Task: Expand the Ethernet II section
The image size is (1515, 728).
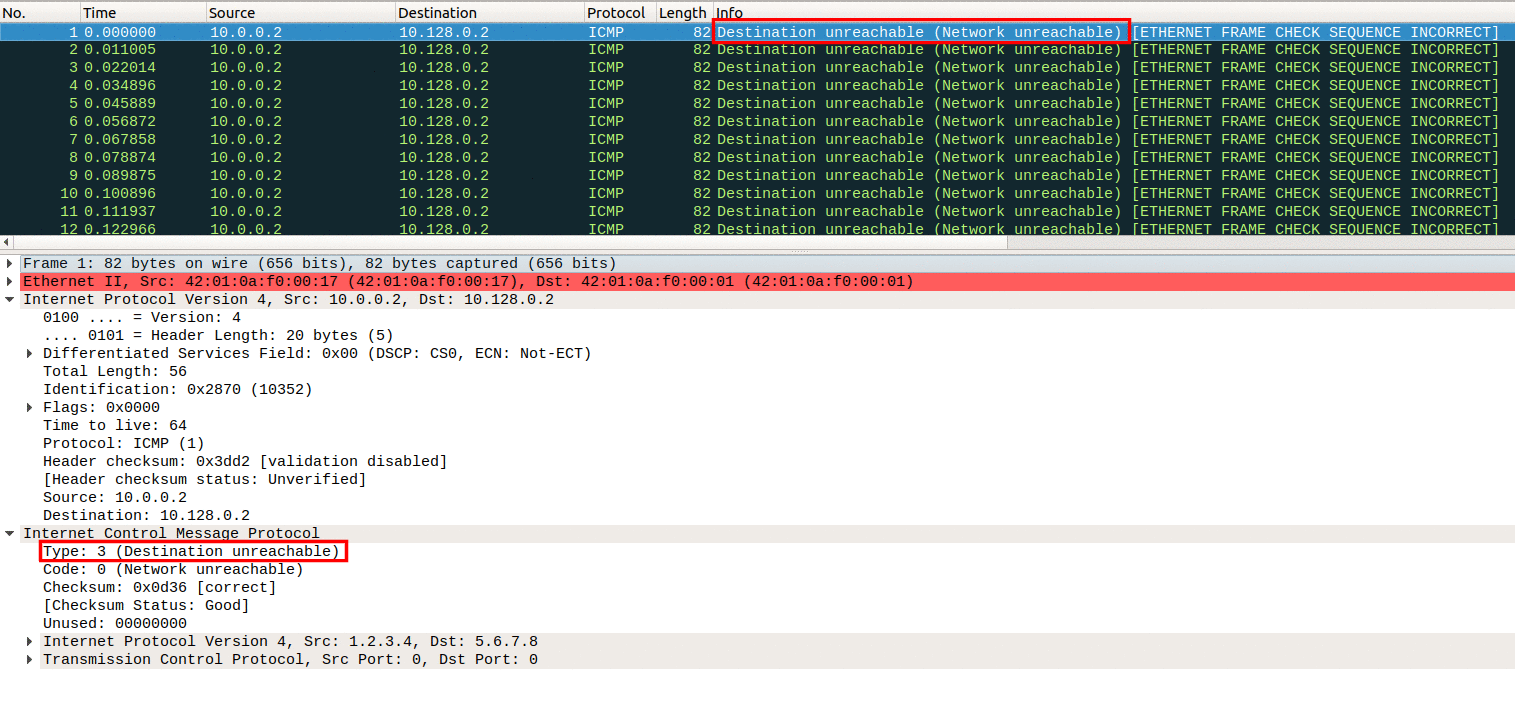Action: tap(10, 282)
